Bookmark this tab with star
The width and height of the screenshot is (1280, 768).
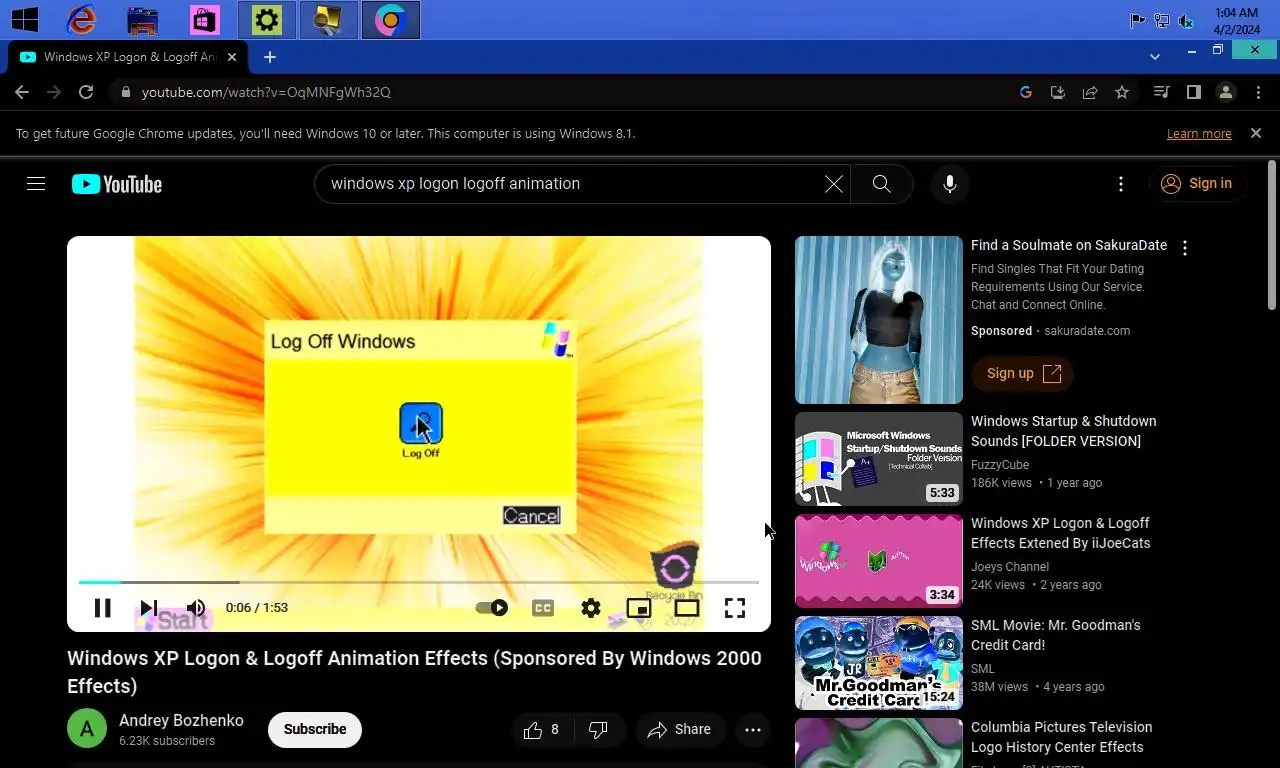[x=1122, y=92]
